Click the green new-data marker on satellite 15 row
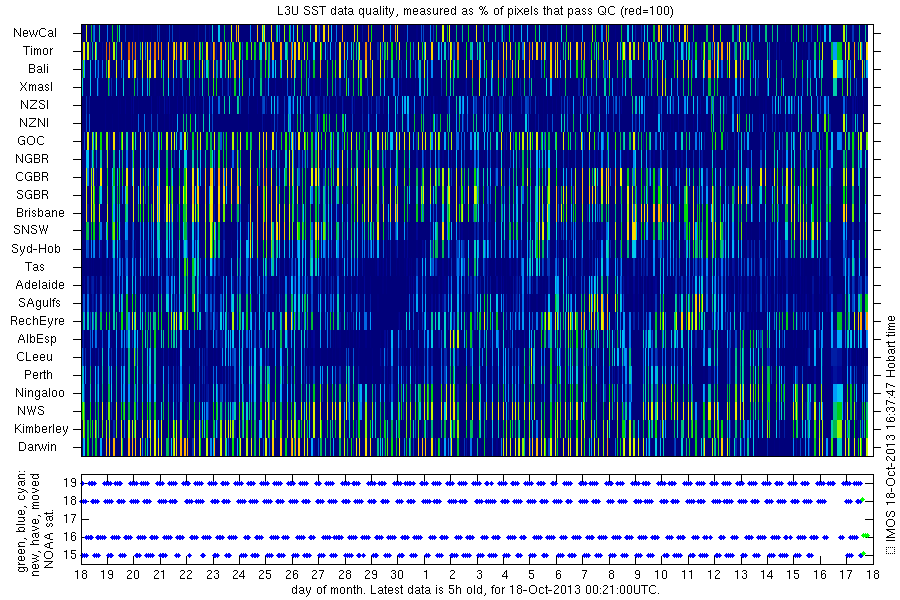Image resolution: width=900 pixels, height=600 pixels. click(862, 554)
